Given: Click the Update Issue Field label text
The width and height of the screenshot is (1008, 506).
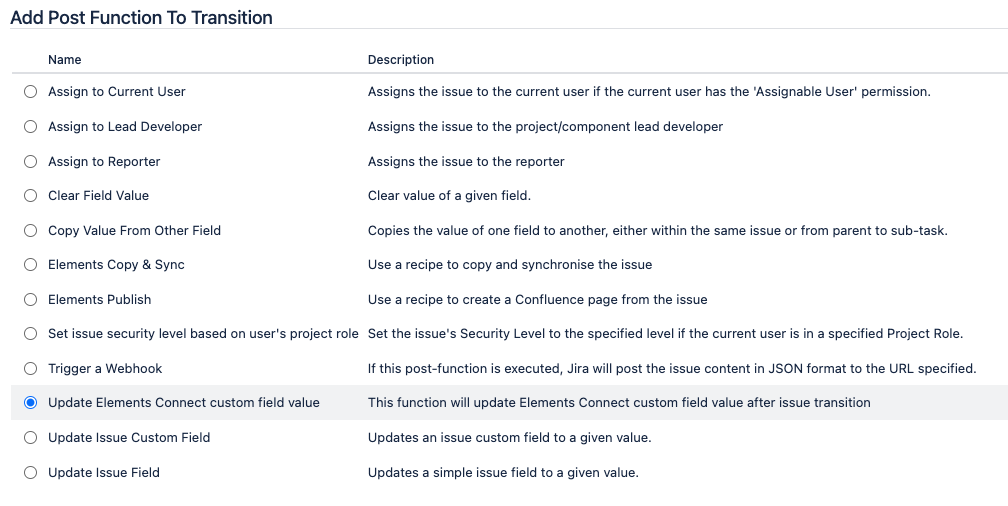Looking at the screenshot, I should click(104, 473).
